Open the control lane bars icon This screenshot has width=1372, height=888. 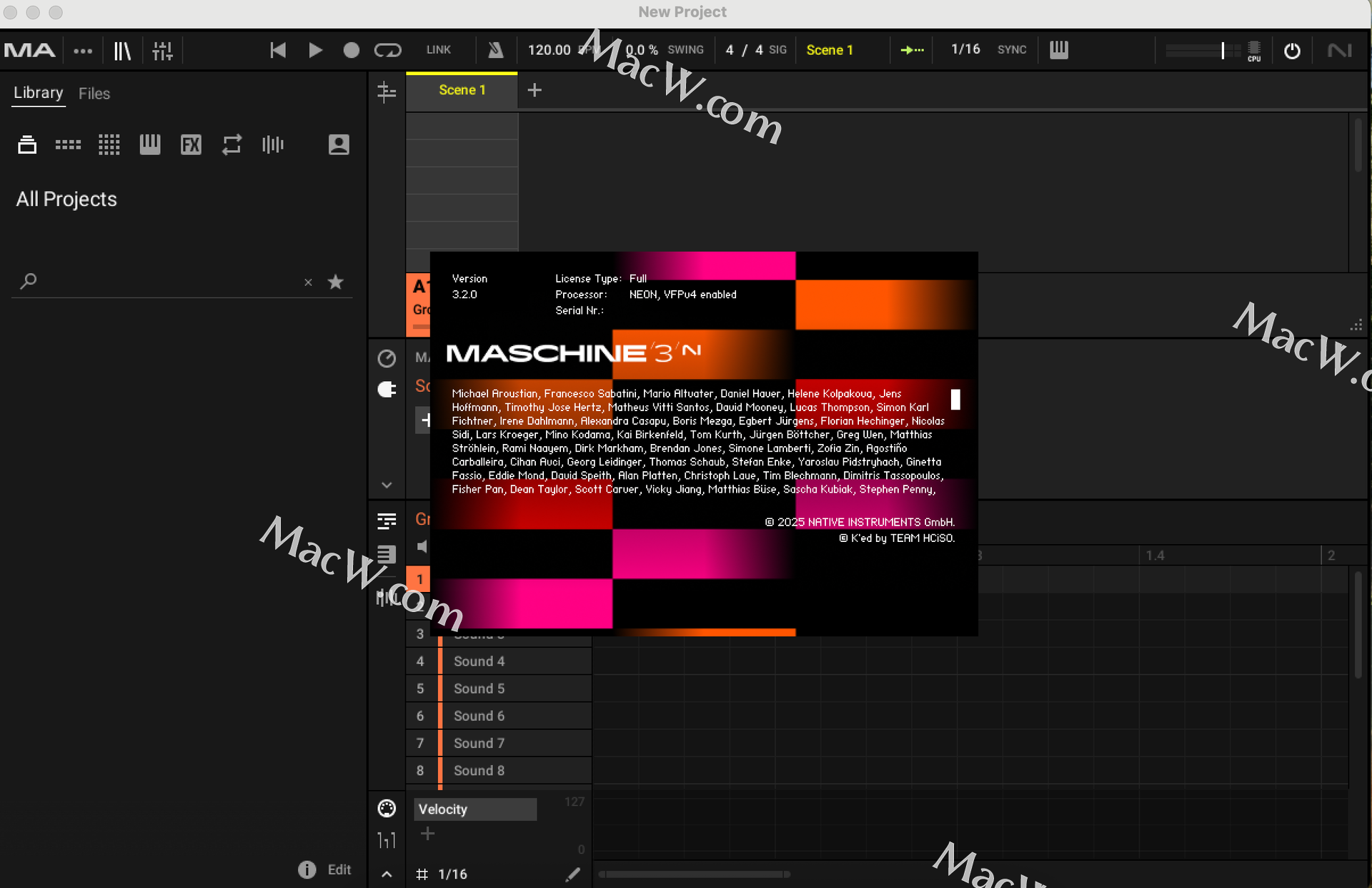(387, 840)
